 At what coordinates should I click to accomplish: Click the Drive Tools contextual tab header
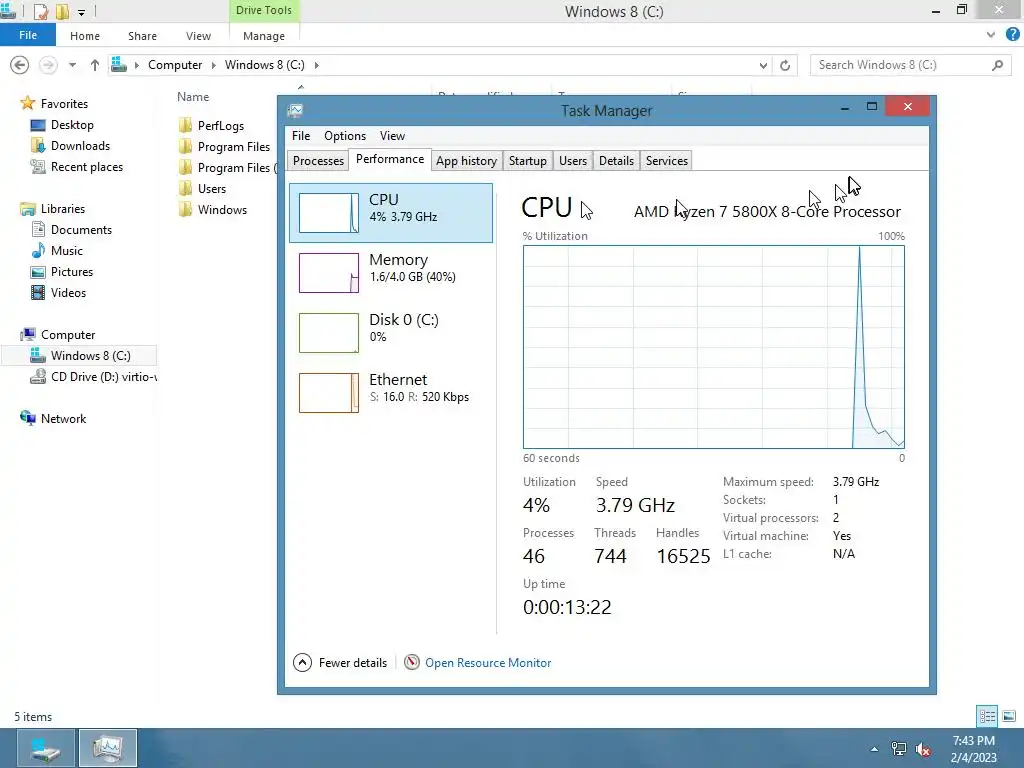click(x=264, y=10)
